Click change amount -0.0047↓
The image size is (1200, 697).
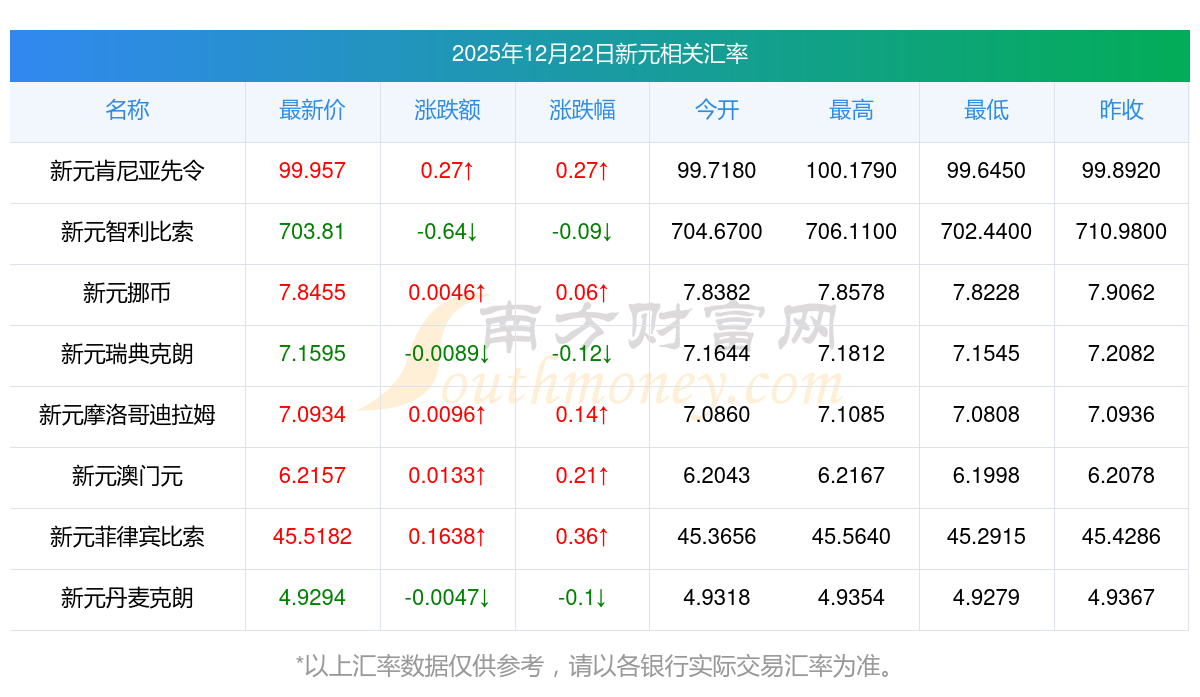(447, 598)
